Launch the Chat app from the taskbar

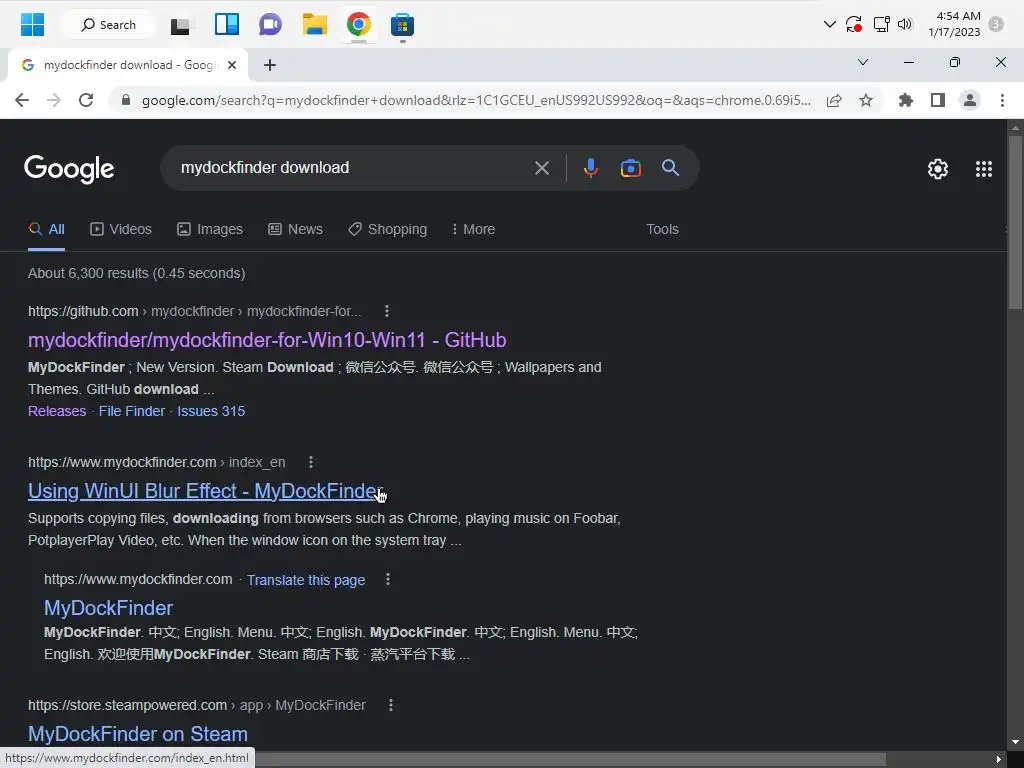270,25
